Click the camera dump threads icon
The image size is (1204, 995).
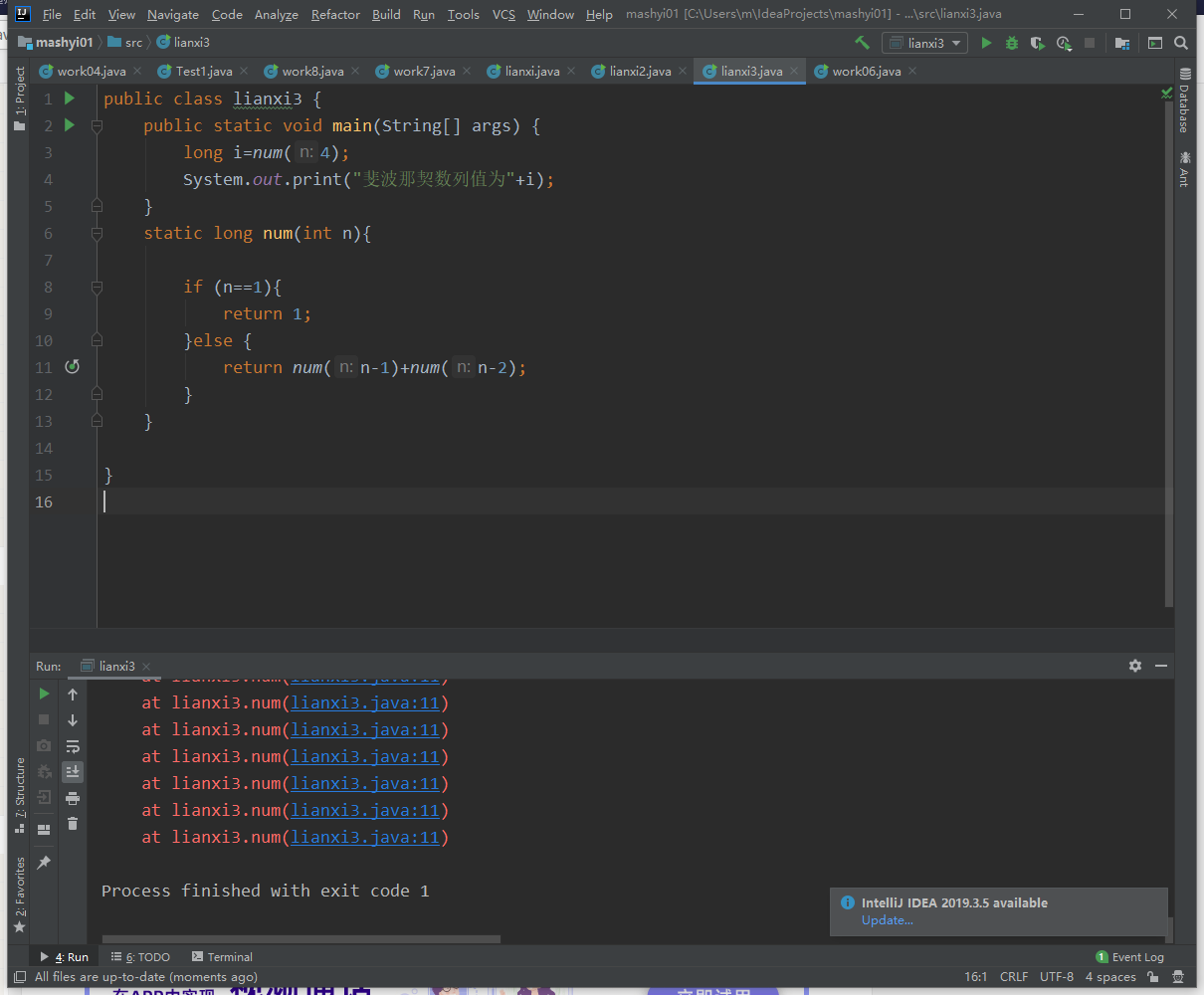(44, 745)
